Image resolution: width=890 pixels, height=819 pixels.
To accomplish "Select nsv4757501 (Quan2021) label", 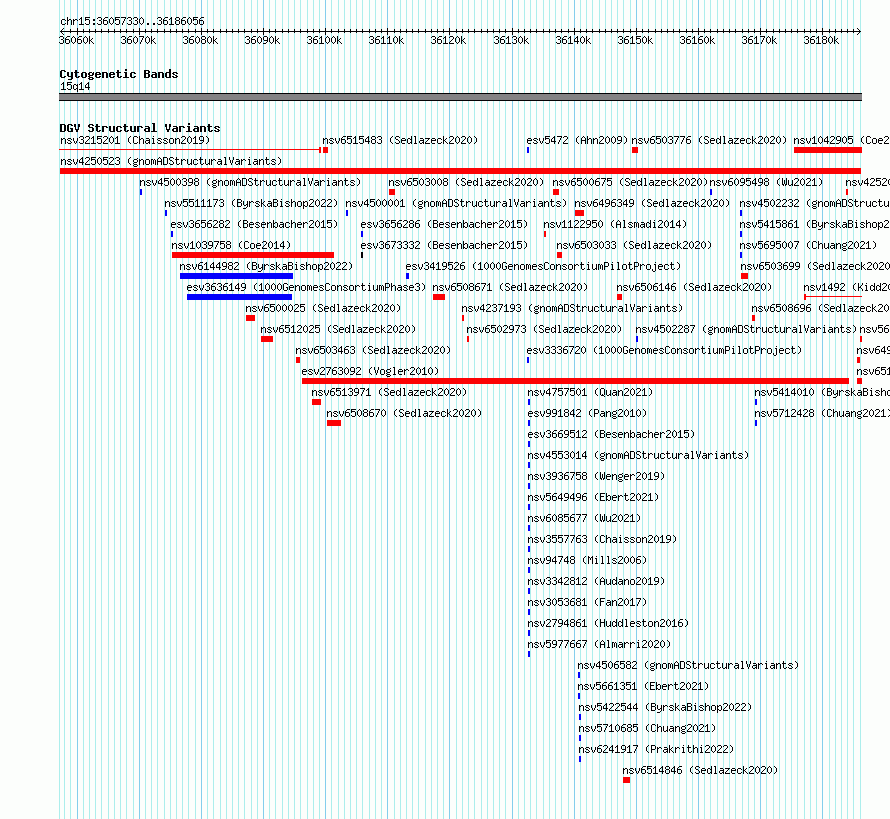I will click(x=590, y=392).
